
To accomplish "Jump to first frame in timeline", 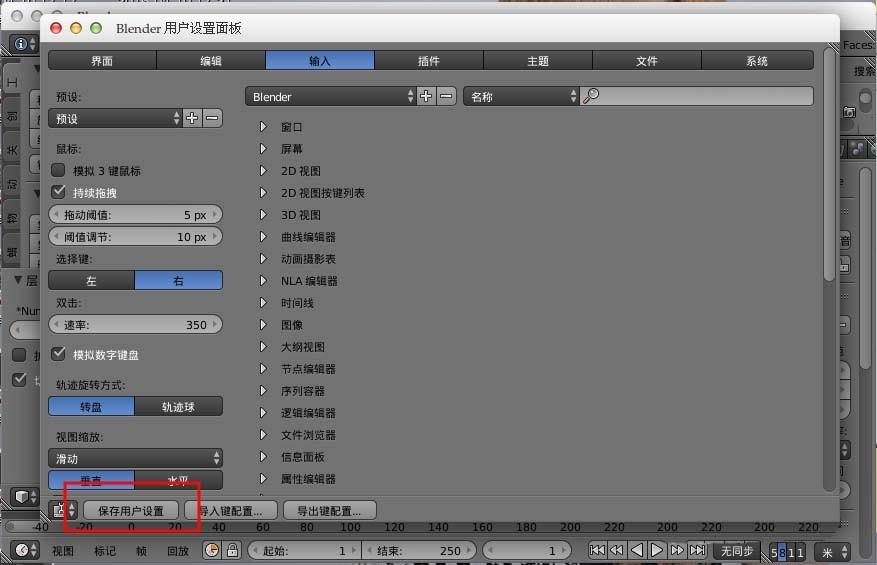I will tap(596, 550).
